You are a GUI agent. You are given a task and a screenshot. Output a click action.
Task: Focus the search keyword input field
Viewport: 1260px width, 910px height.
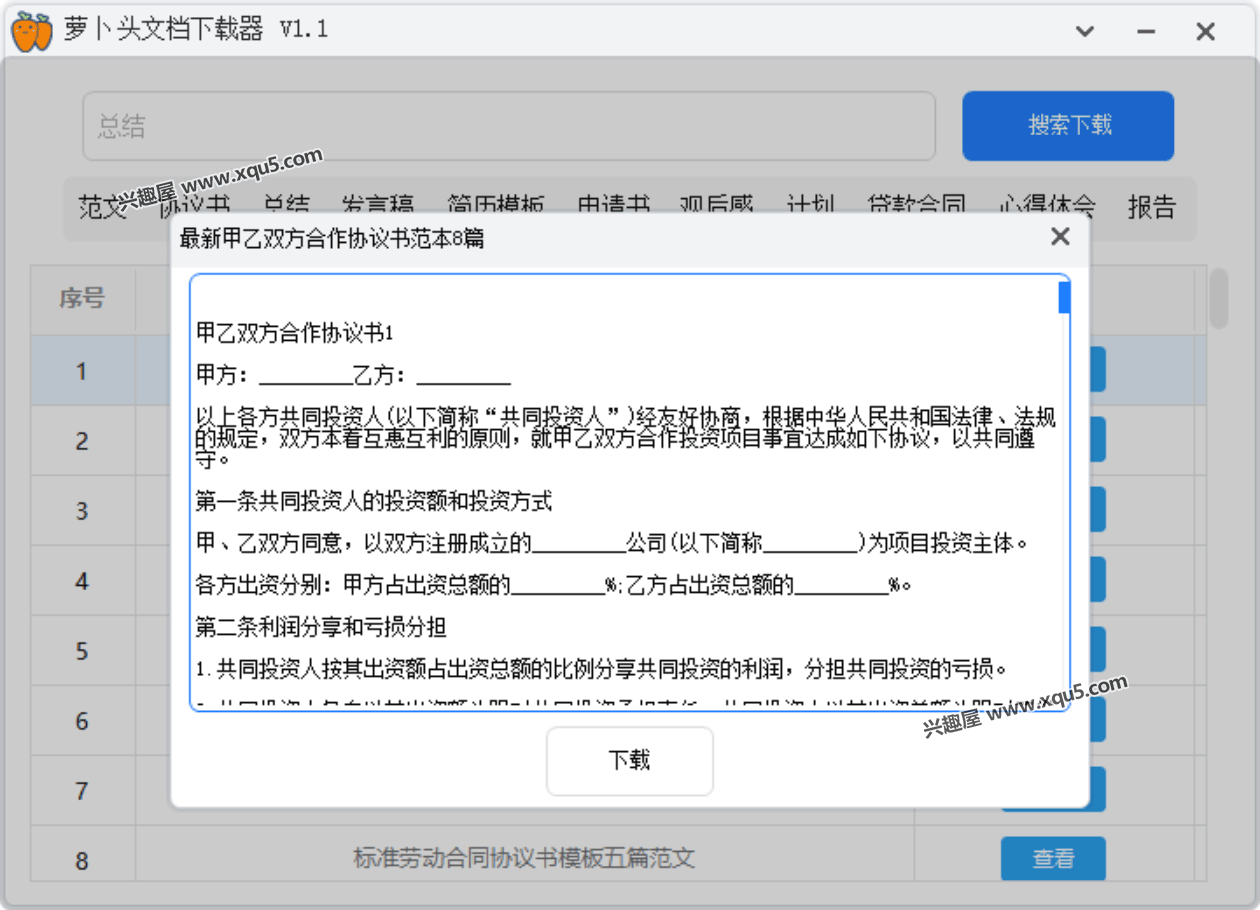click(508, 126)
